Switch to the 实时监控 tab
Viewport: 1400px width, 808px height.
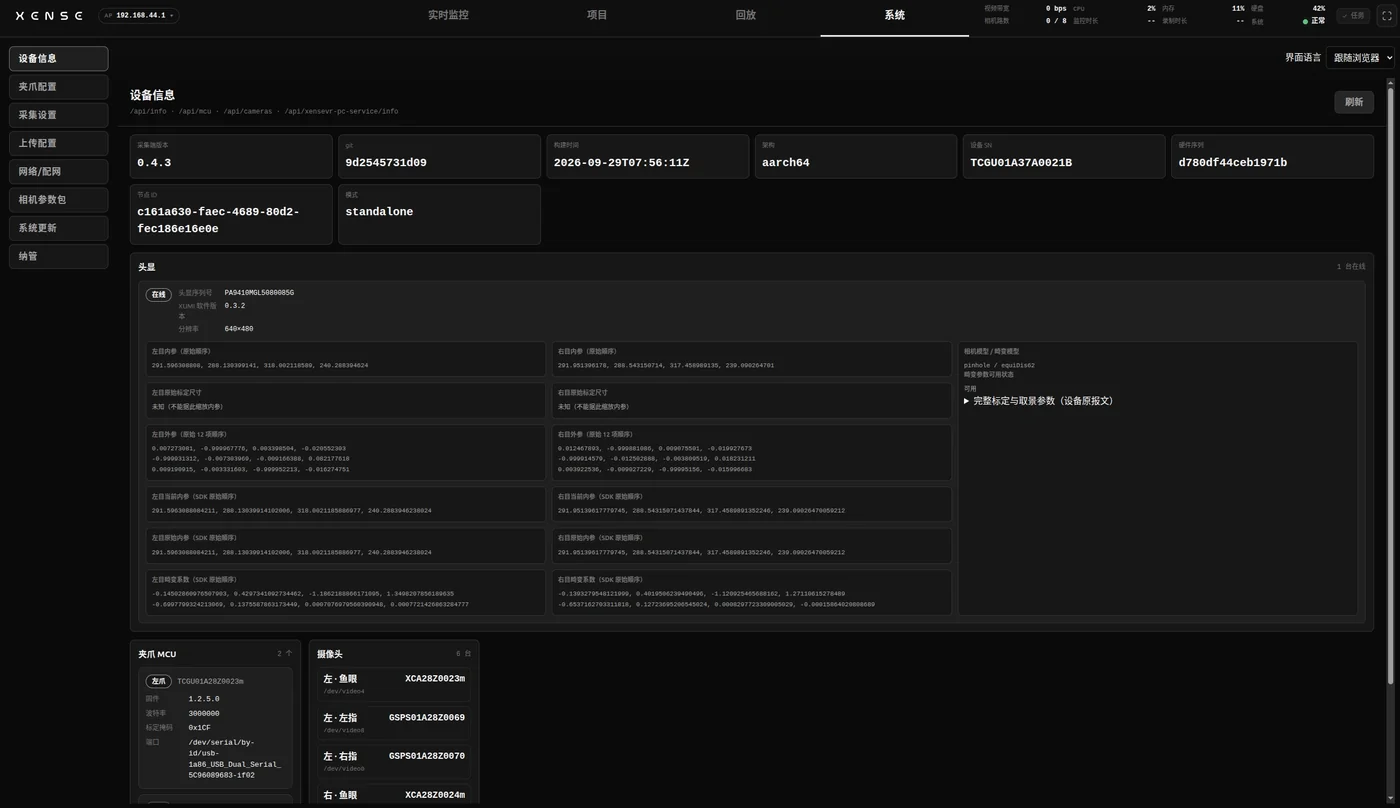448,16
